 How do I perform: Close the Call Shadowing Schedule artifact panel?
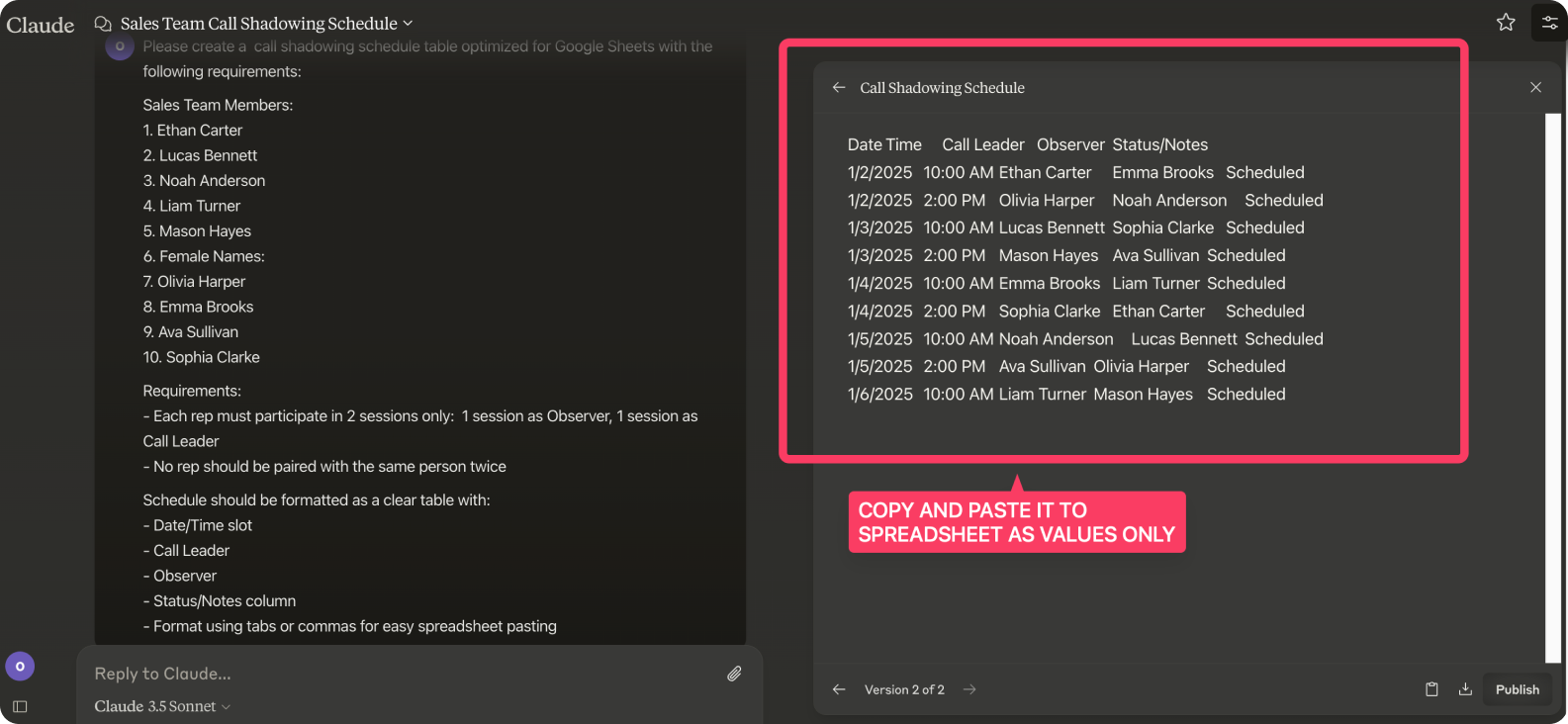pyautogui.click(x=1535, y=87)
